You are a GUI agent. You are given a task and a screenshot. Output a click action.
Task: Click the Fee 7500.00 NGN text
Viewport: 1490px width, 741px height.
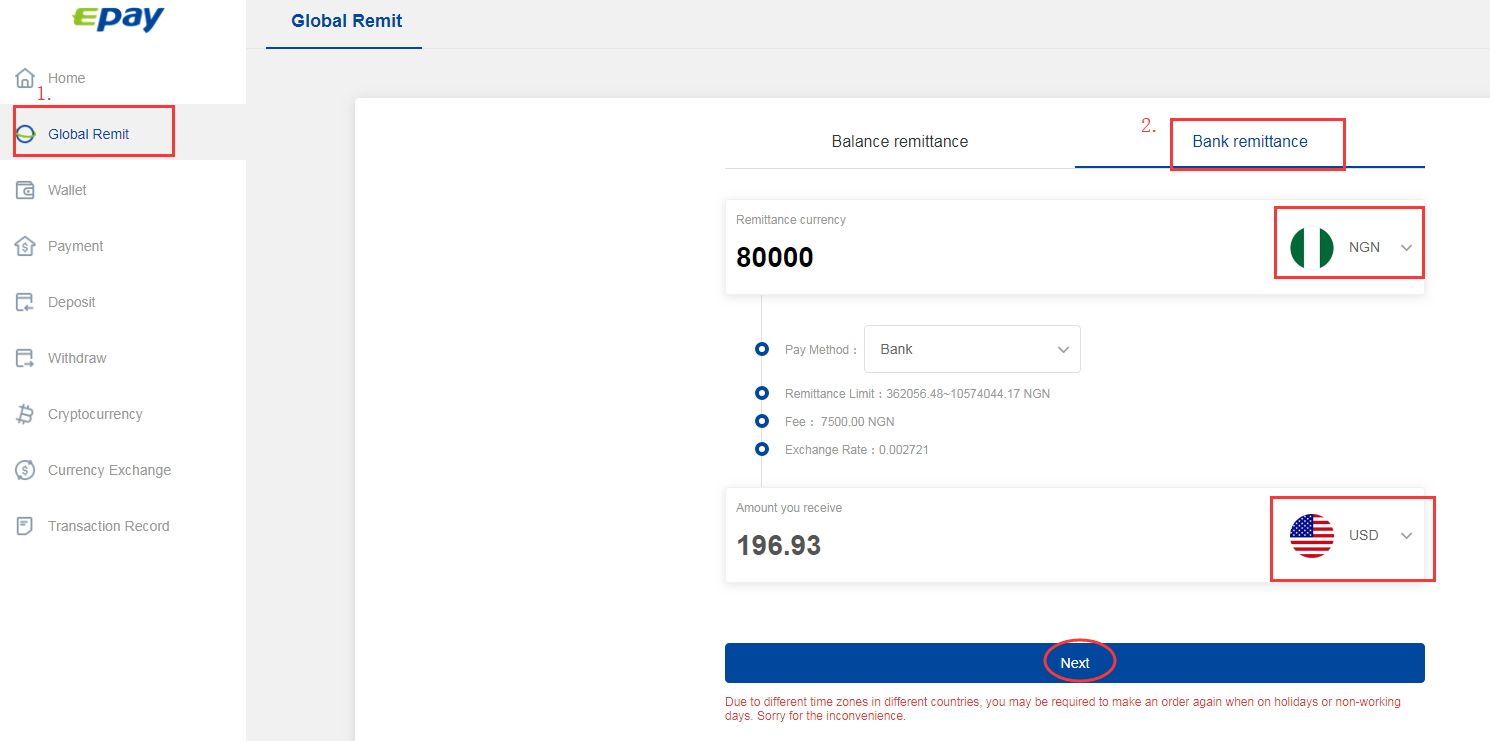pos(840,422)
